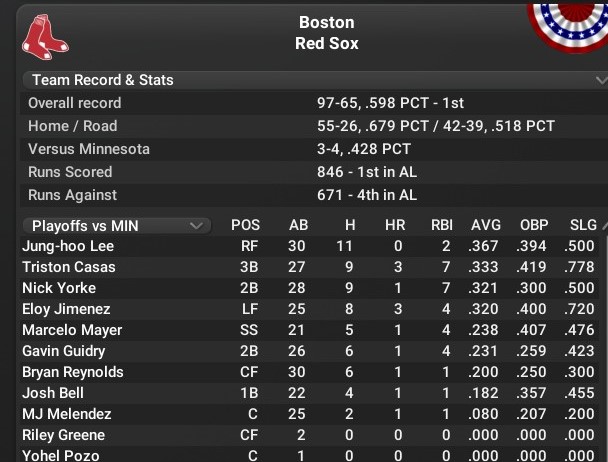The width and height of the screenshot is (608, 462).
Task: Sort by the OBP column header
Action: (534, 226)
